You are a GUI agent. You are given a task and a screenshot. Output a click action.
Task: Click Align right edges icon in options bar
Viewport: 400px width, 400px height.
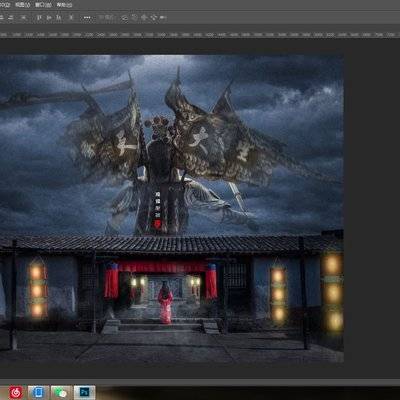point(11,18)
